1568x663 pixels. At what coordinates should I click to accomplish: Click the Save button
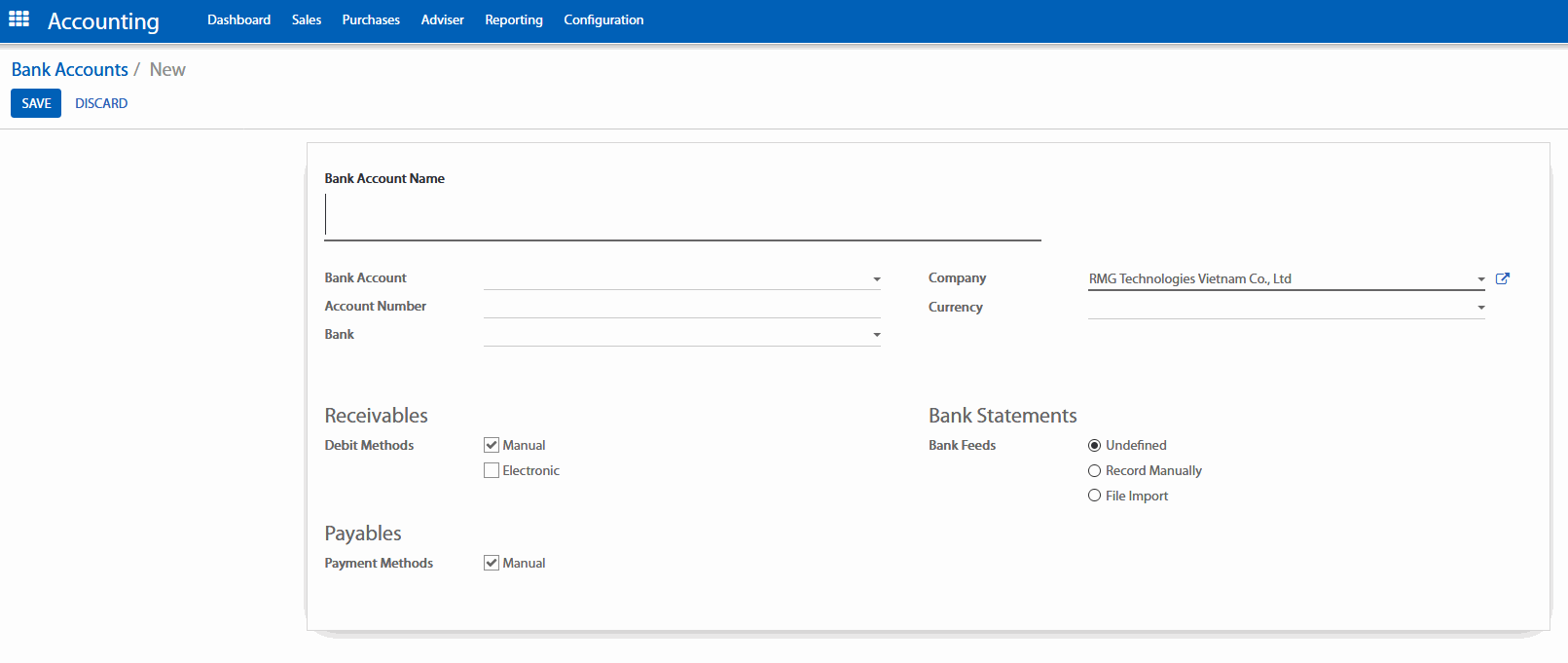click(36, 103)
